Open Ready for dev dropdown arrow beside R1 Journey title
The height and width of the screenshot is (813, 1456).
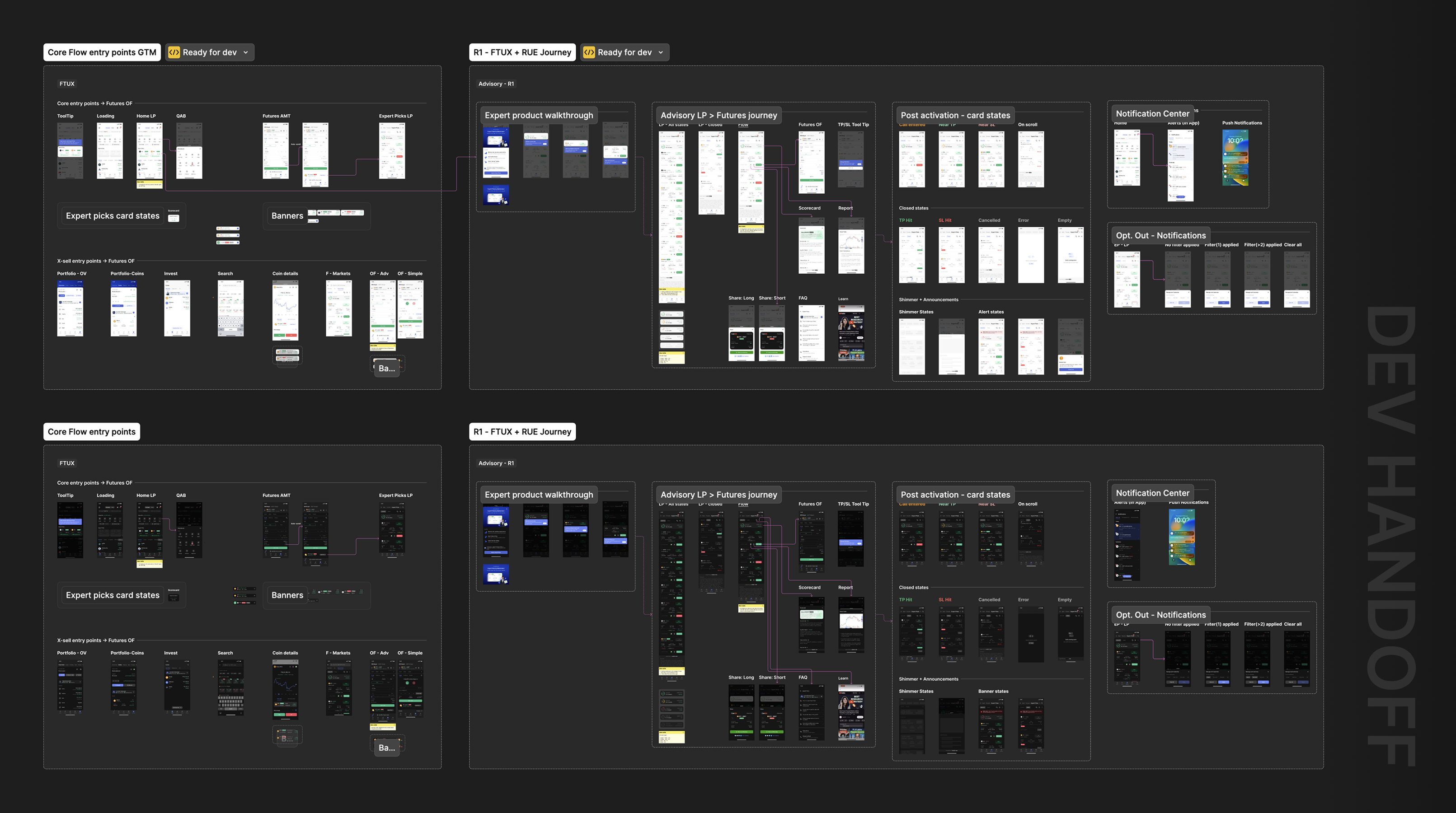click(661, 52)
